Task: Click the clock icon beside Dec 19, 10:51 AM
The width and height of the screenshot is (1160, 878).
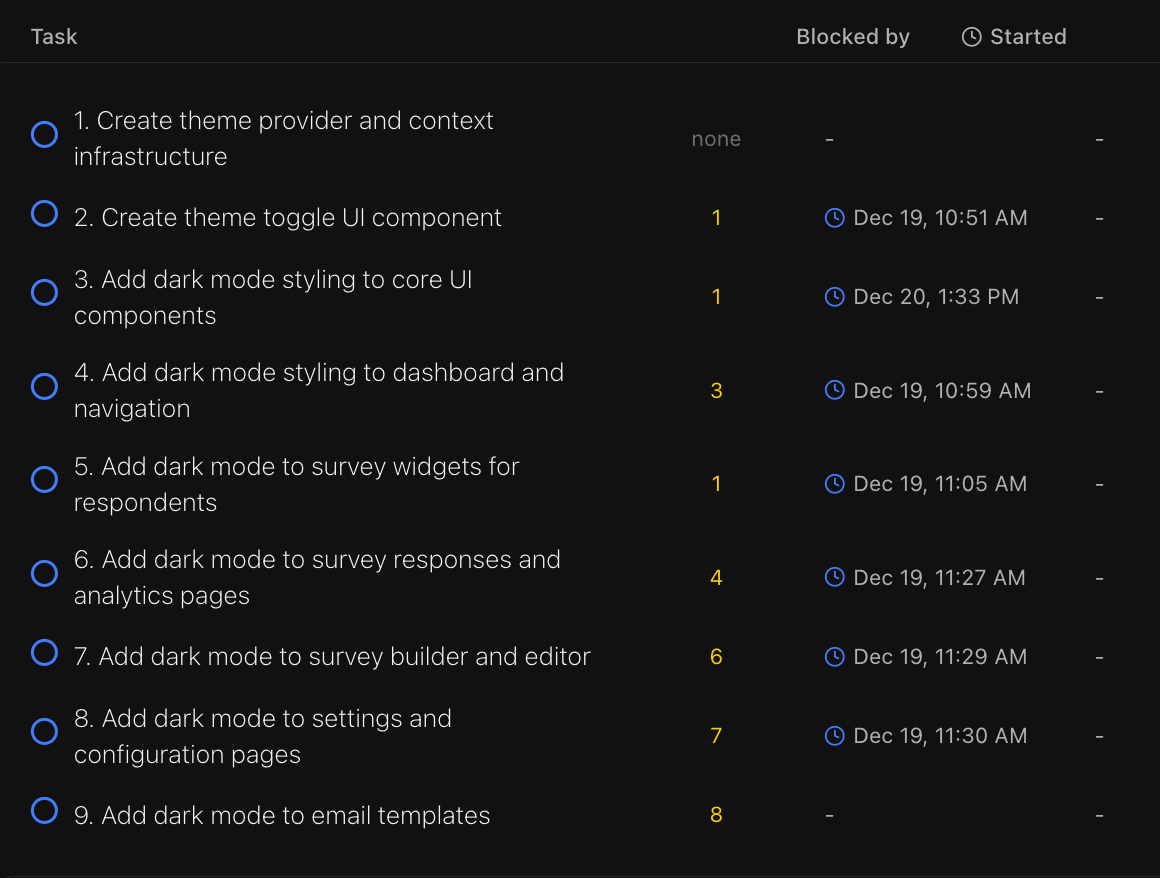Action: click(x=834, y=217)
